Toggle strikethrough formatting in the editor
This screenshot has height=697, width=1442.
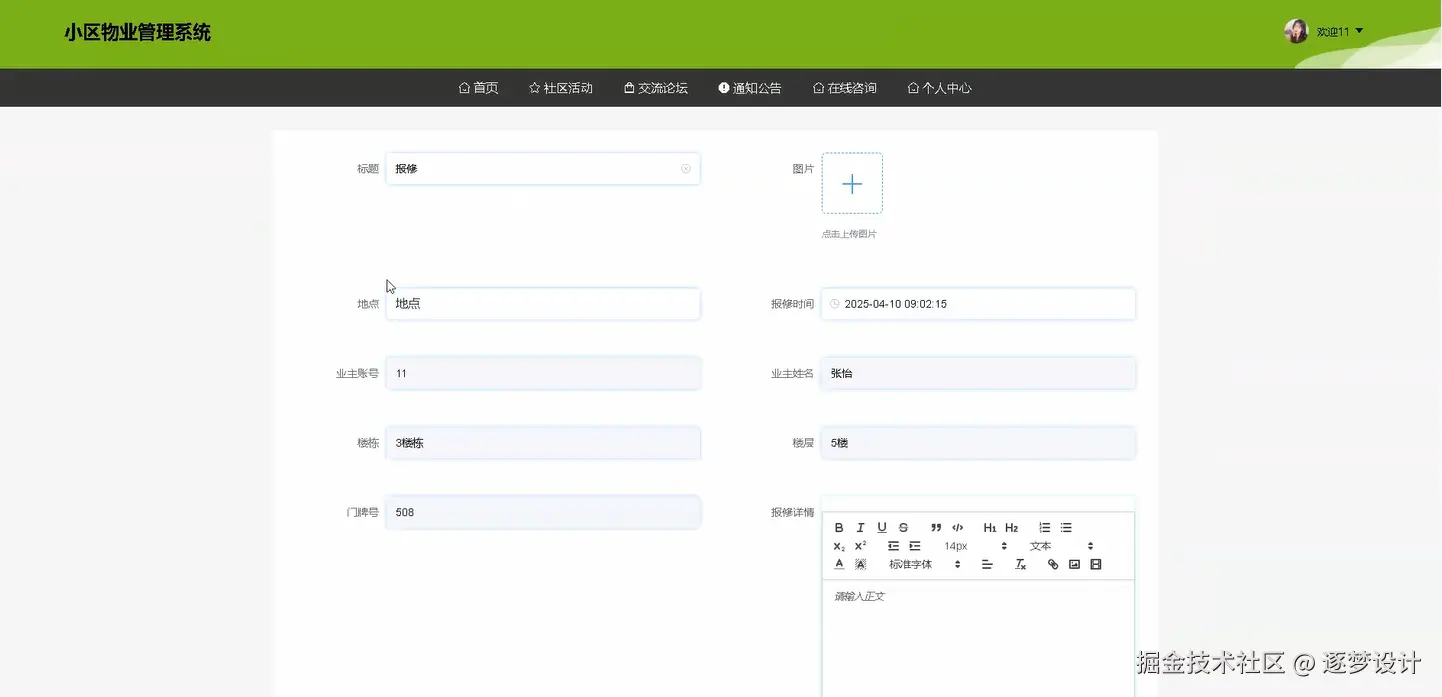click(x=903, y=528)
